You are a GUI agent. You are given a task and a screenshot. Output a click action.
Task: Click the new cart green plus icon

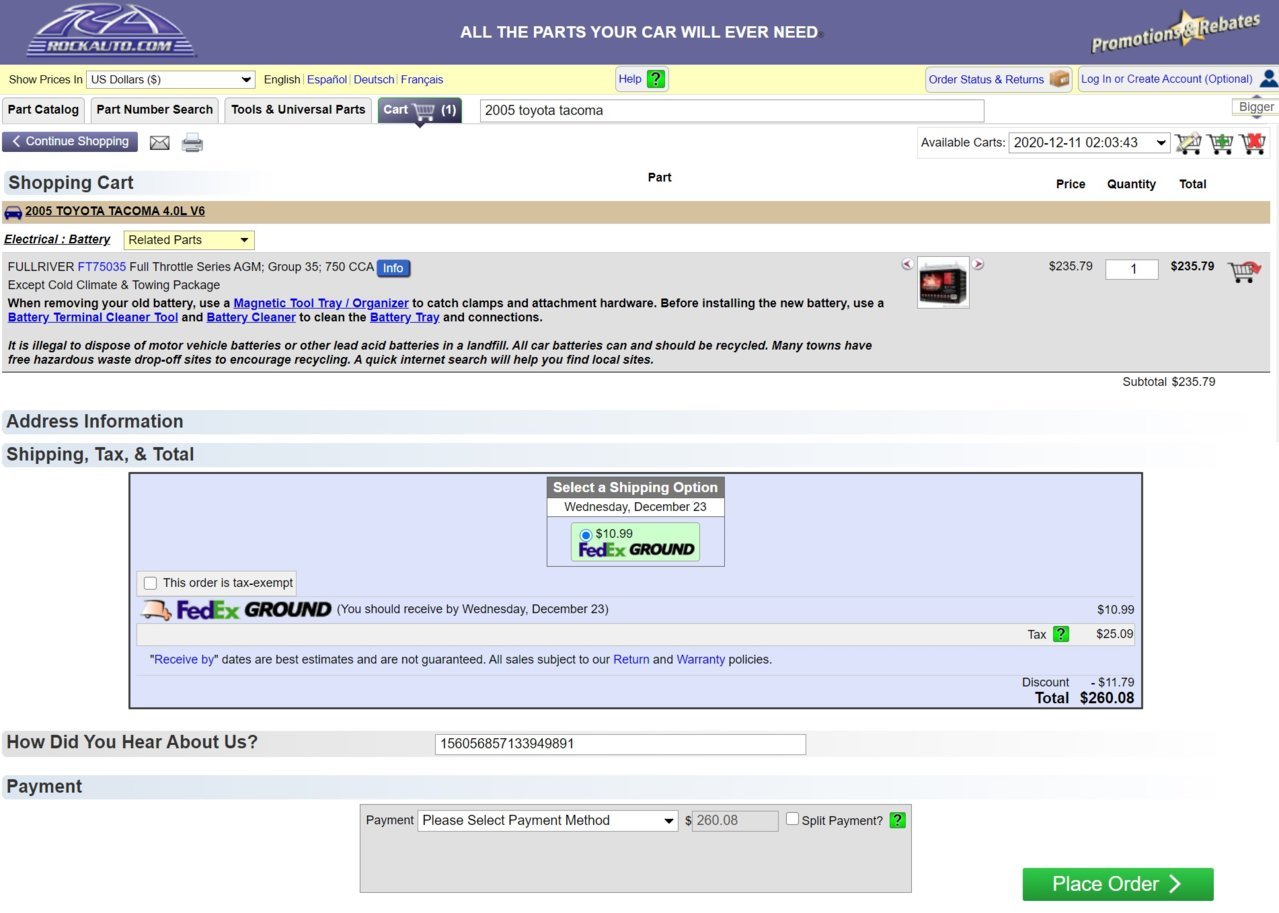pos(1220,143)
